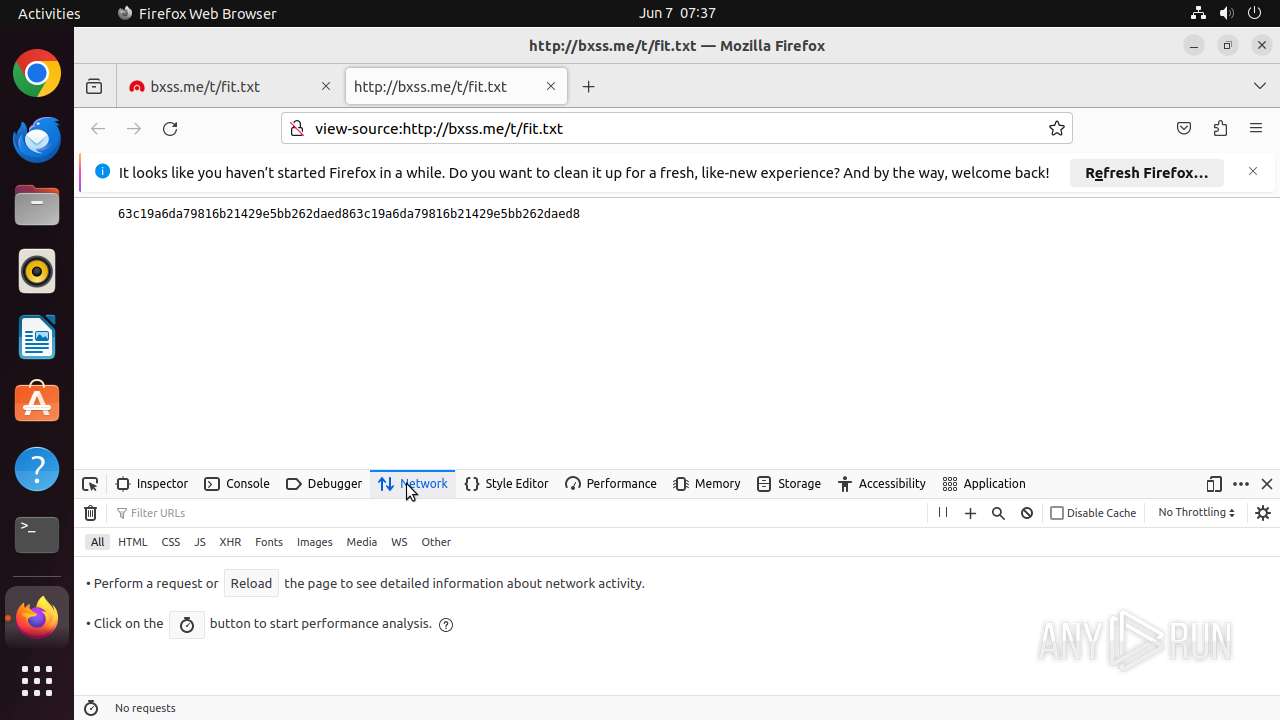
Task: Open new tab with plus button
Action: 588,87
